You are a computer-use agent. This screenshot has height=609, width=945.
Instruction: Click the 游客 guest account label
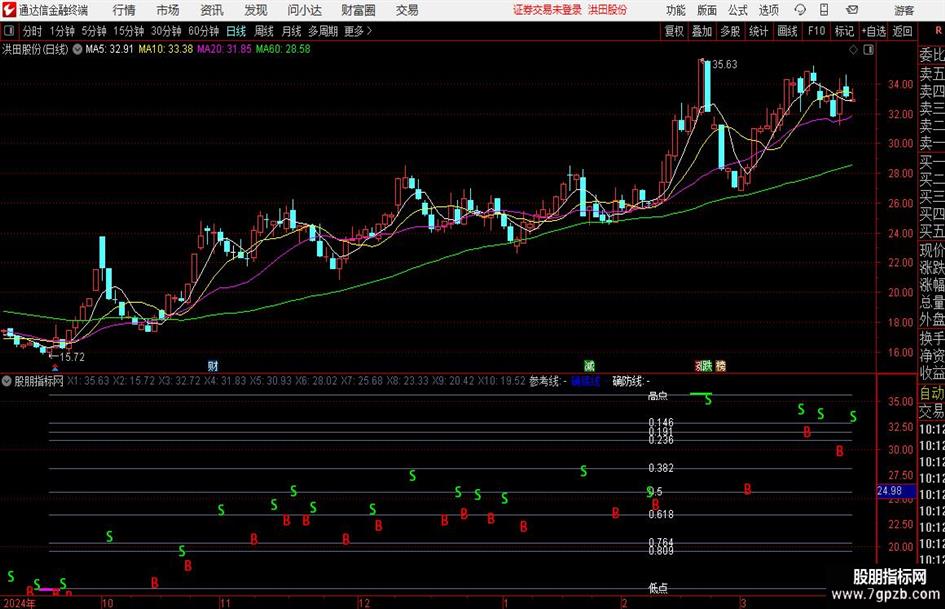click(904, 10)
